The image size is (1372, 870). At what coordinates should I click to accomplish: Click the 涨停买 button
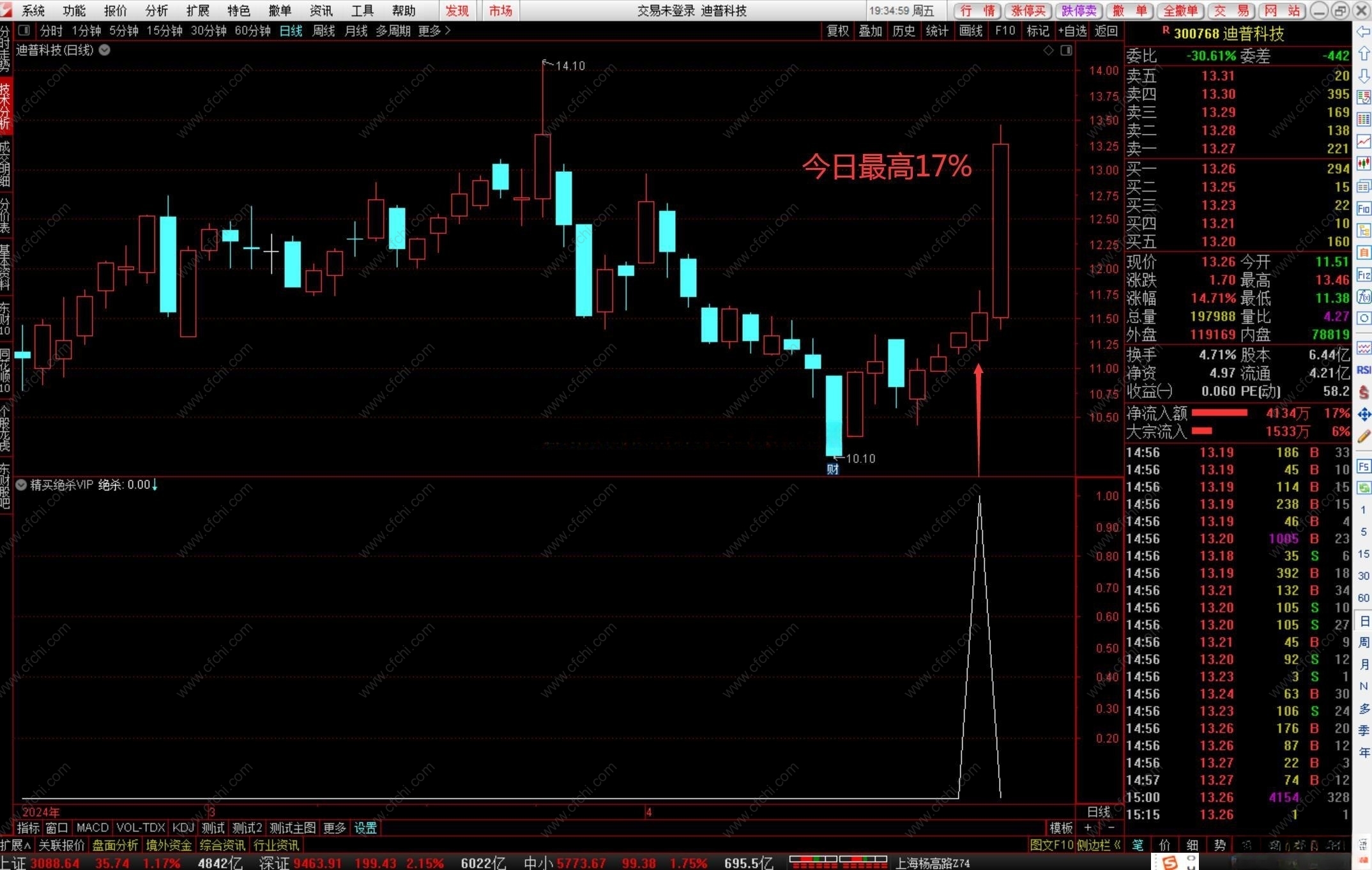coord(1028,10)
